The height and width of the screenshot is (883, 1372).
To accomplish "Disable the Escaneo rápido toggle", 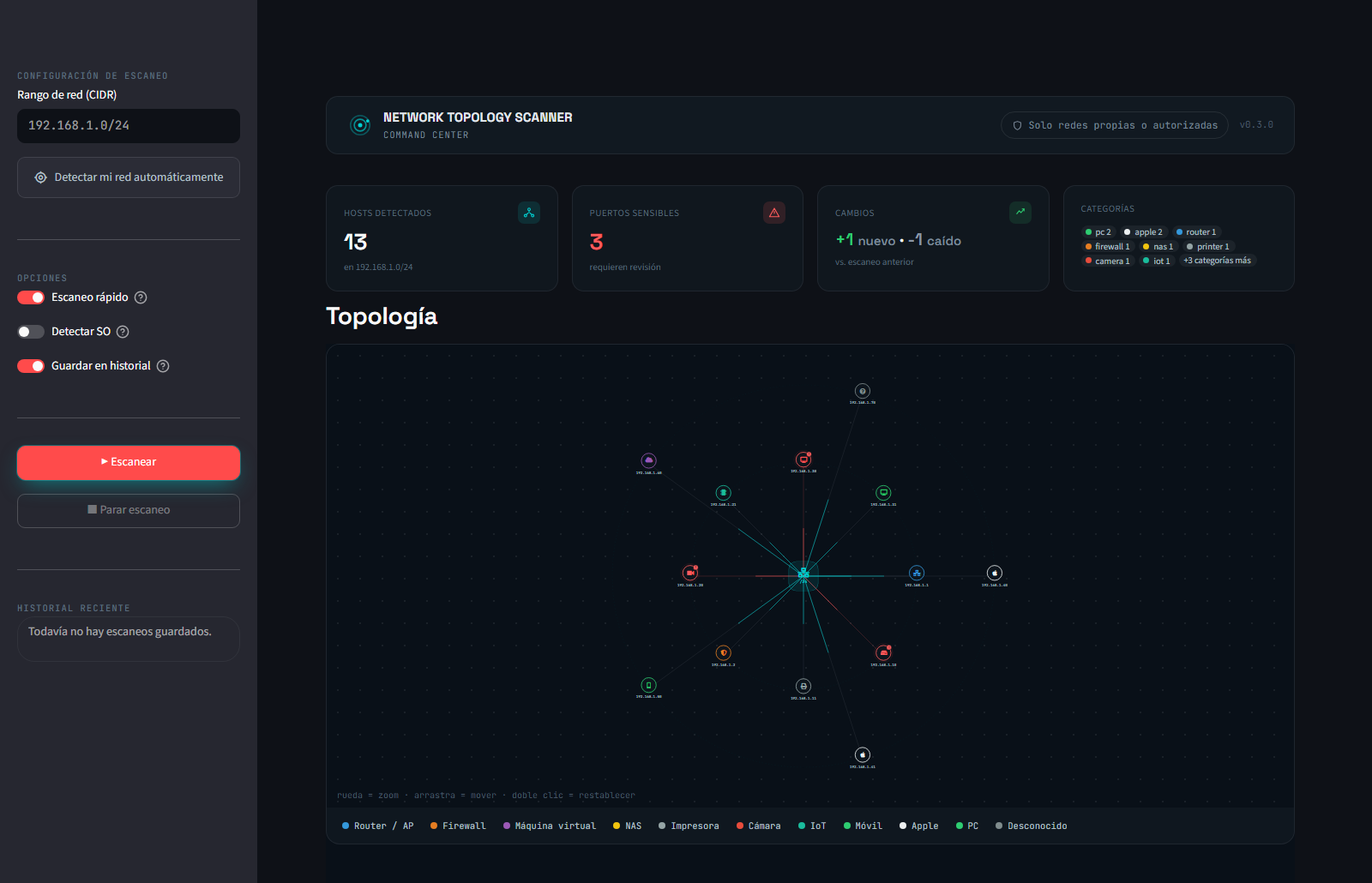I will coord(31,297).
